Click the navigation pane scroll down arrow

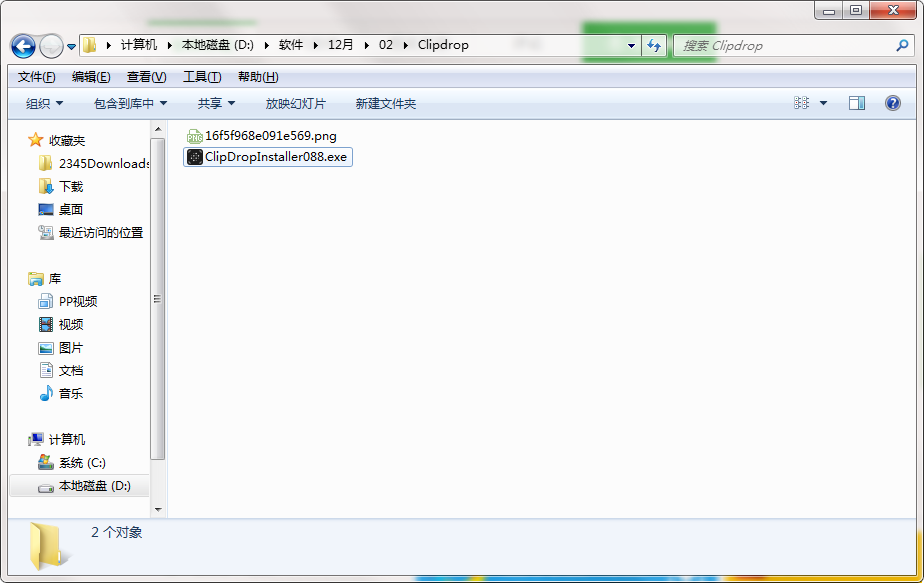coord(158,509)
